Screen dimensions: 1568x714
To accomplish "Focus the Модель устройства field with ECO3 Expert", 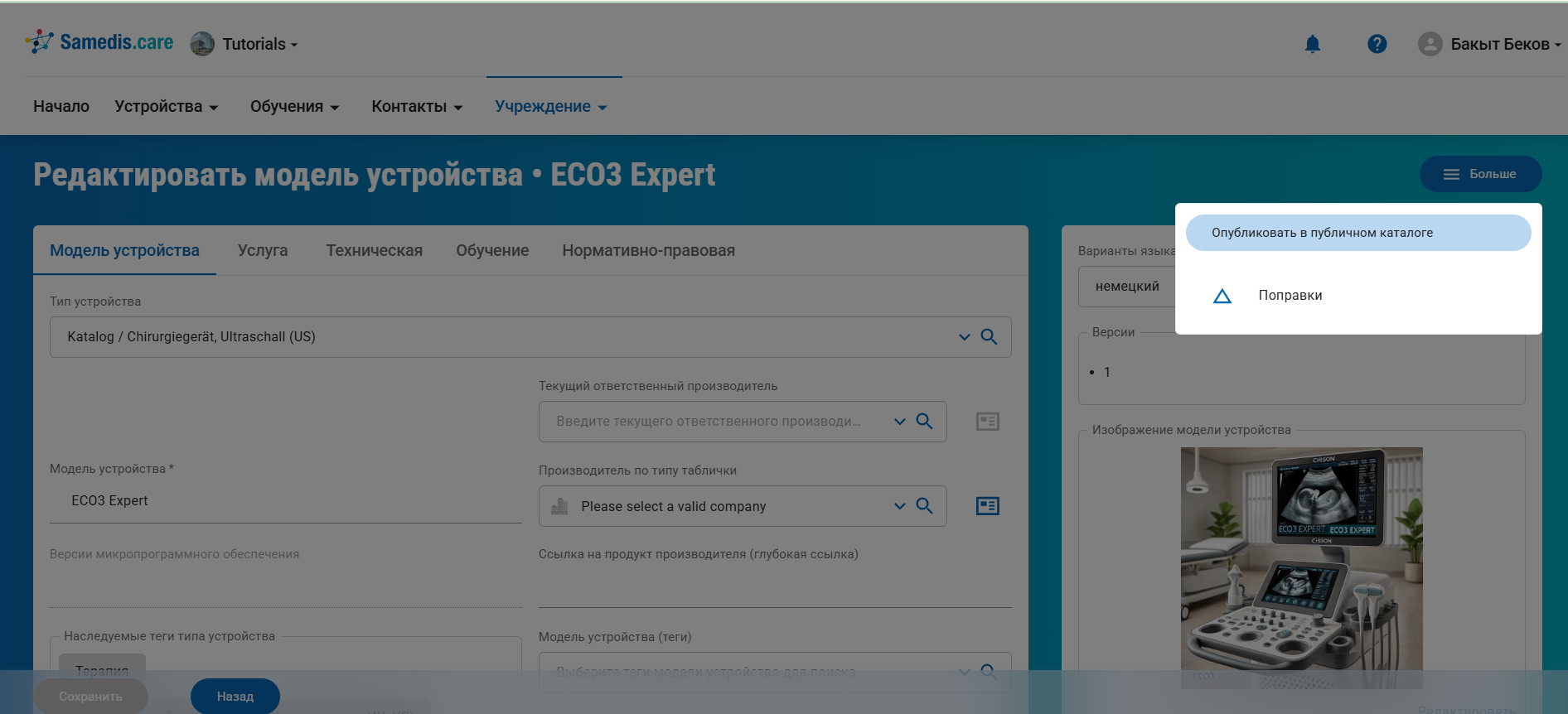I will pos(286,501).
